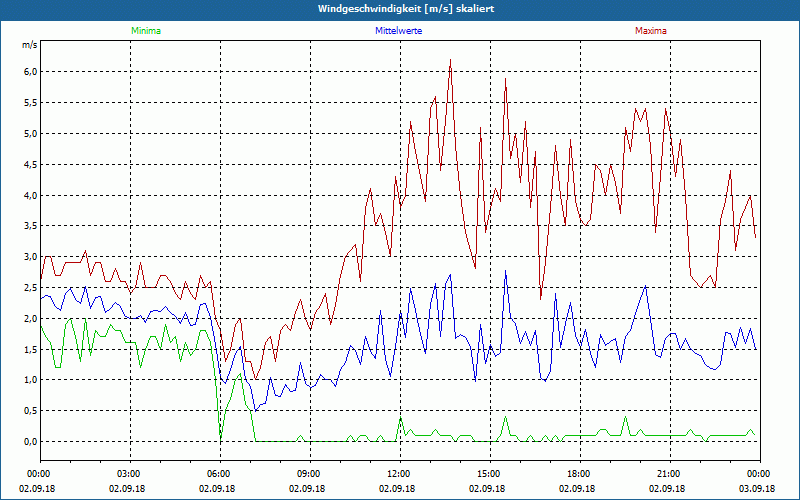Click the 18:00 time axis label
The width and height of the screenshot is (800, 500).
point(580,474)
